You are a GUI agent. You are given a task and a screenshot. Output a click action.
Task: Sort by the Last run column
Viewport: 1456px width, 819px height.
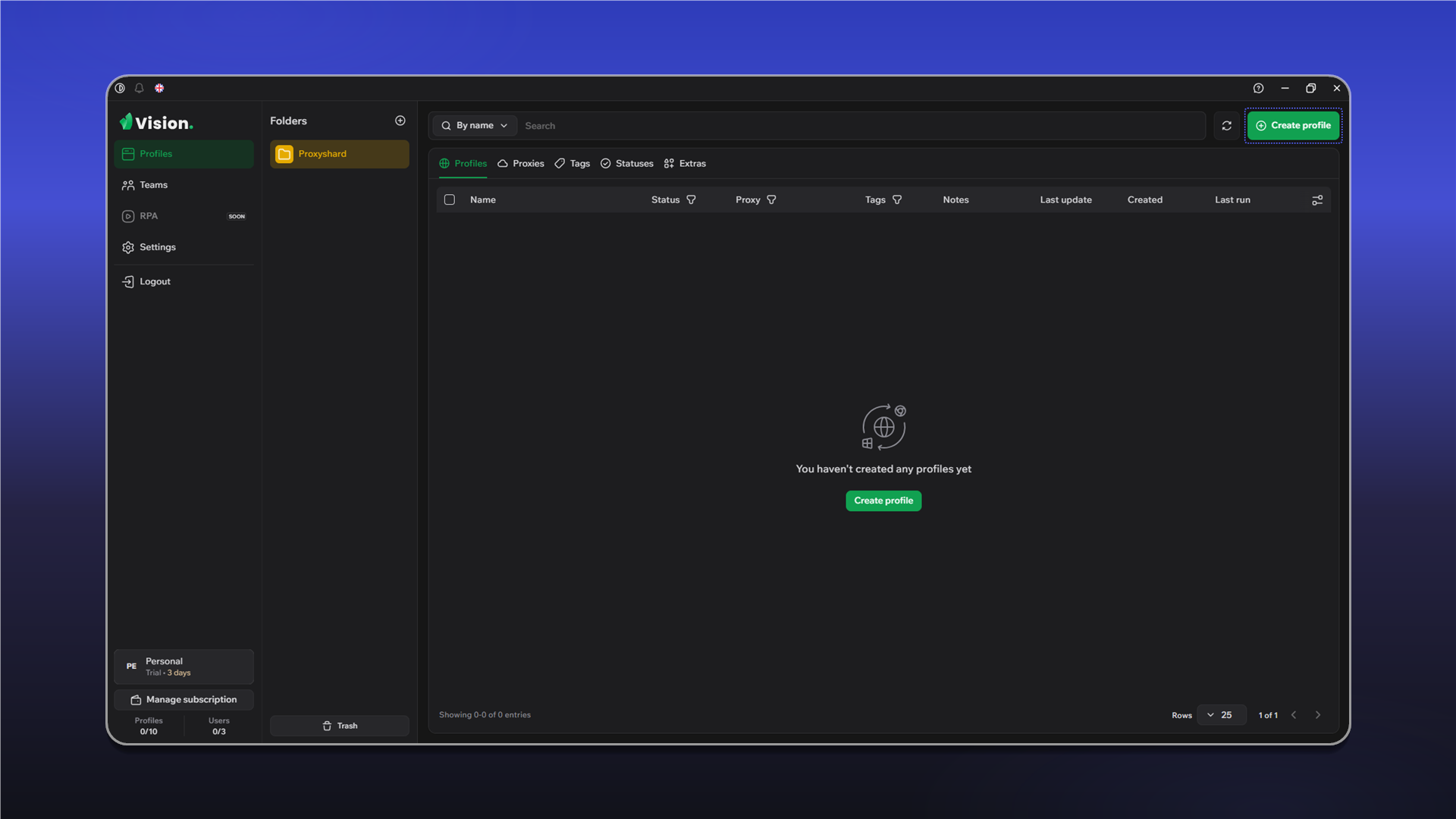pyautogui.click(x=1232, y=200)
